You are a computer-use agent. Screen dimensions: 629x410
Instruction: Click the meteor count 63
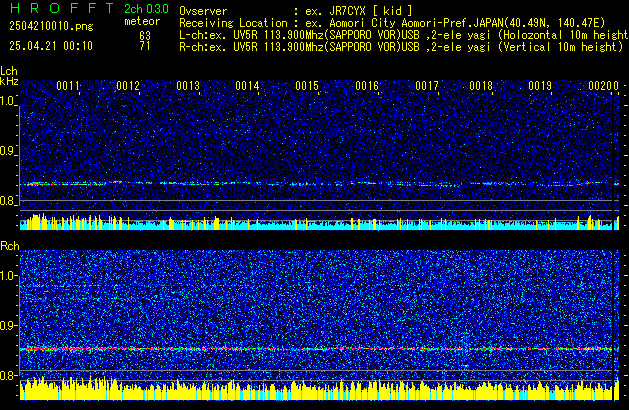(145, 35)
